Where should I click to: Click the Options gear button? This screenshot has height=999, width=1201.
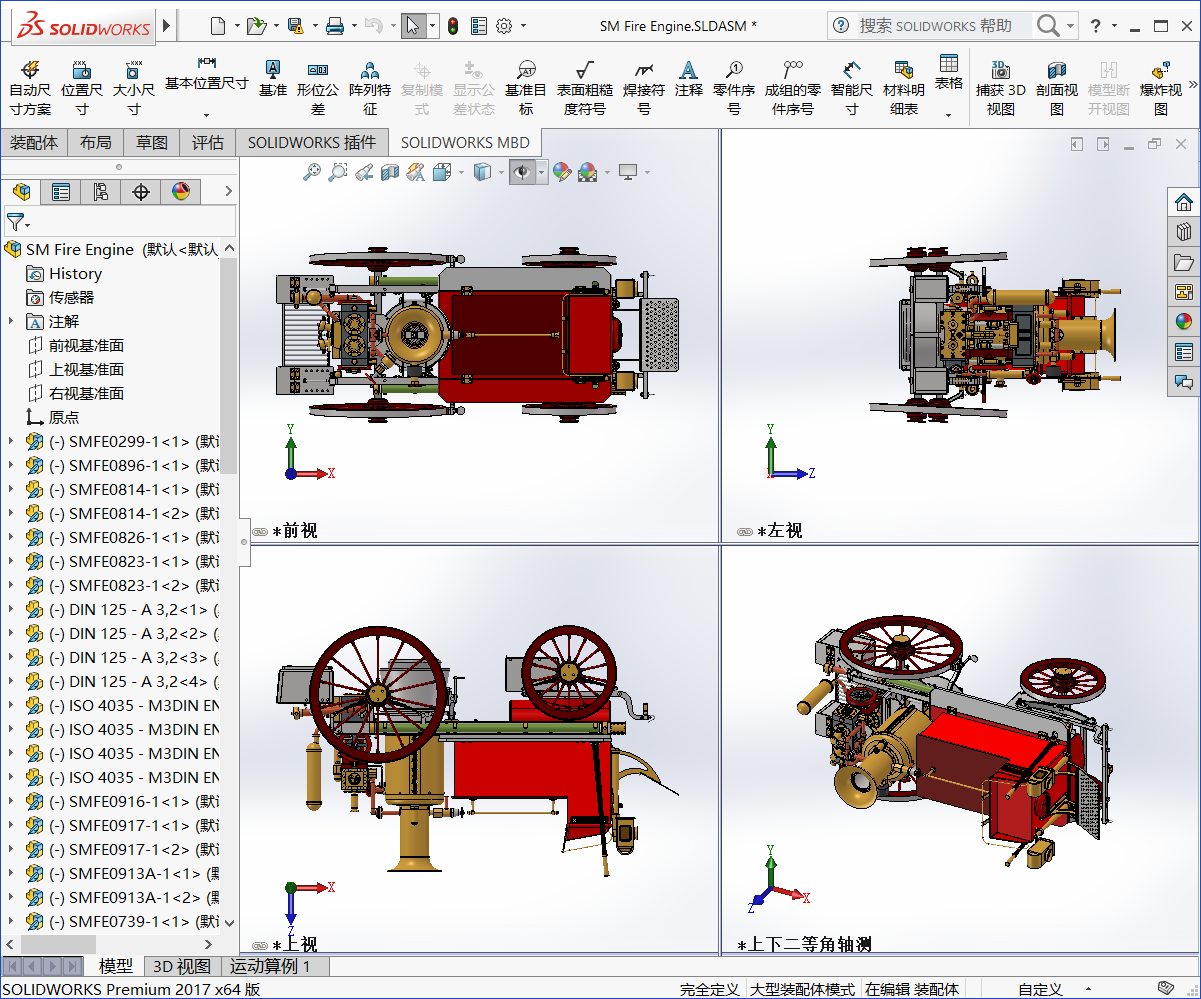click(504, 26)
